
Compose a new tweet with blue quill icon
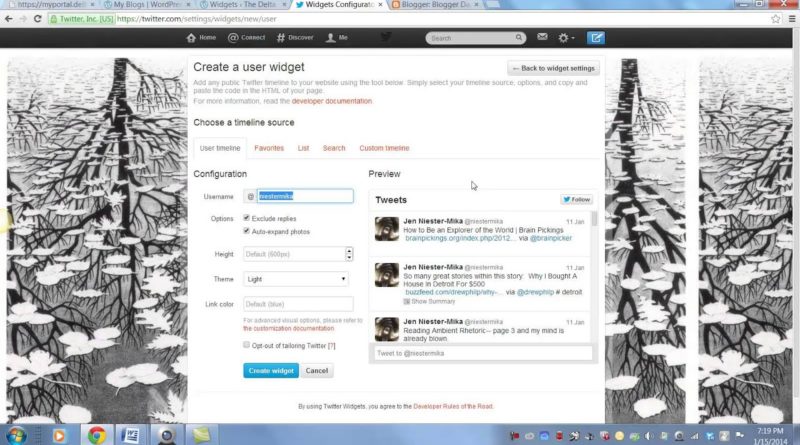(595, 38)
